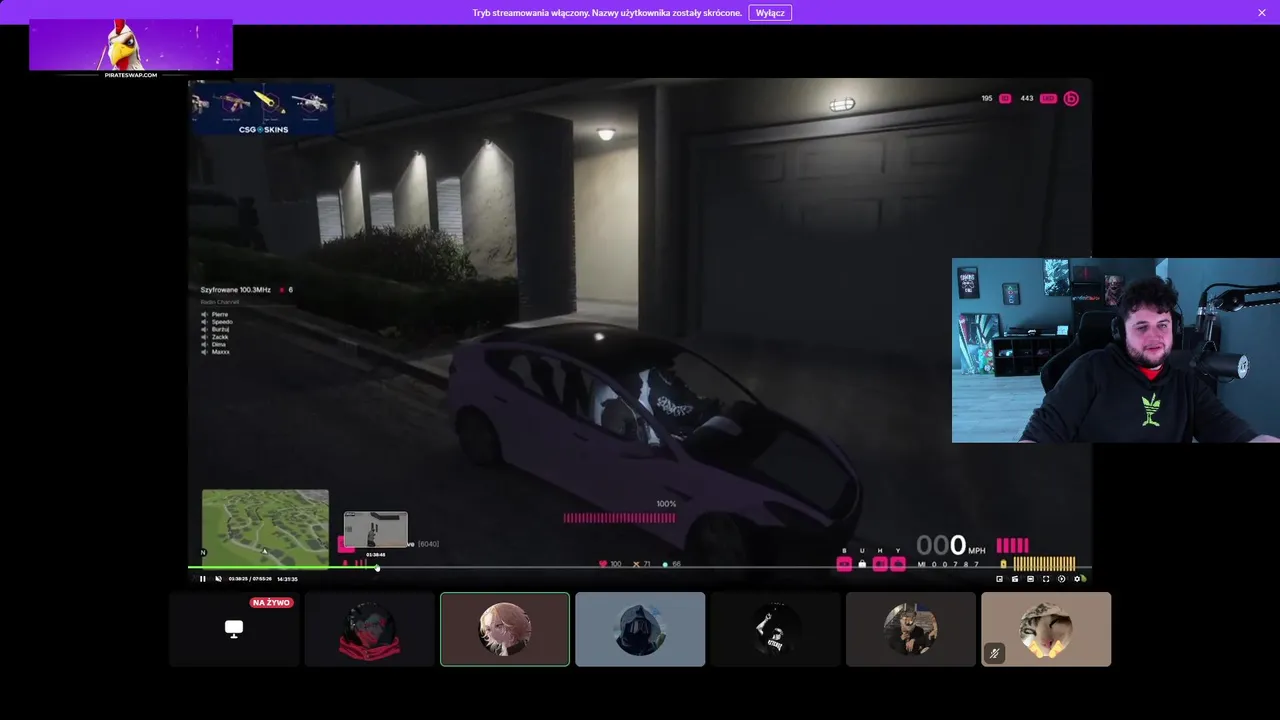Select the dark hooded avatar participant tile

[640, 629]
